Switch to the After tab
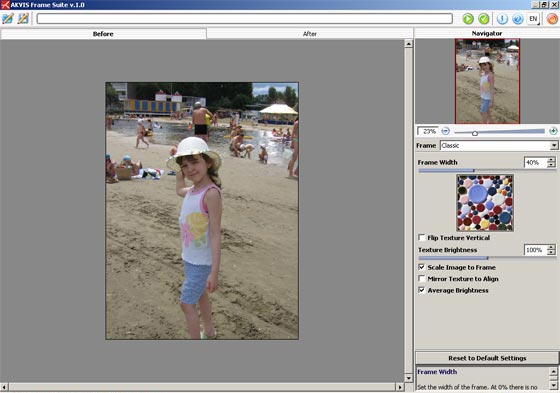Image resolution: width=560 pixels, height=393 pixels. [x=310, y=34]
